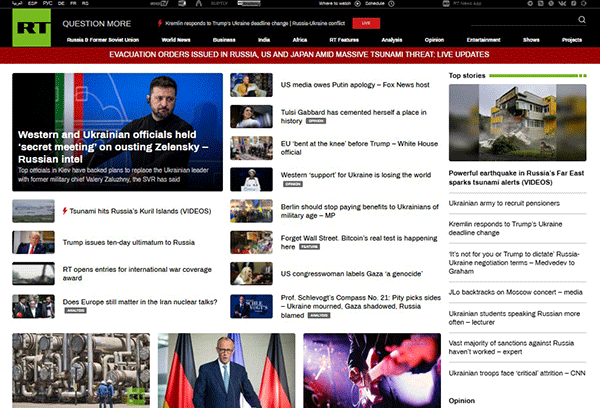Screen dimensions: 600x408
Task: Open the search magnifier icon
Action: [582, 20]
